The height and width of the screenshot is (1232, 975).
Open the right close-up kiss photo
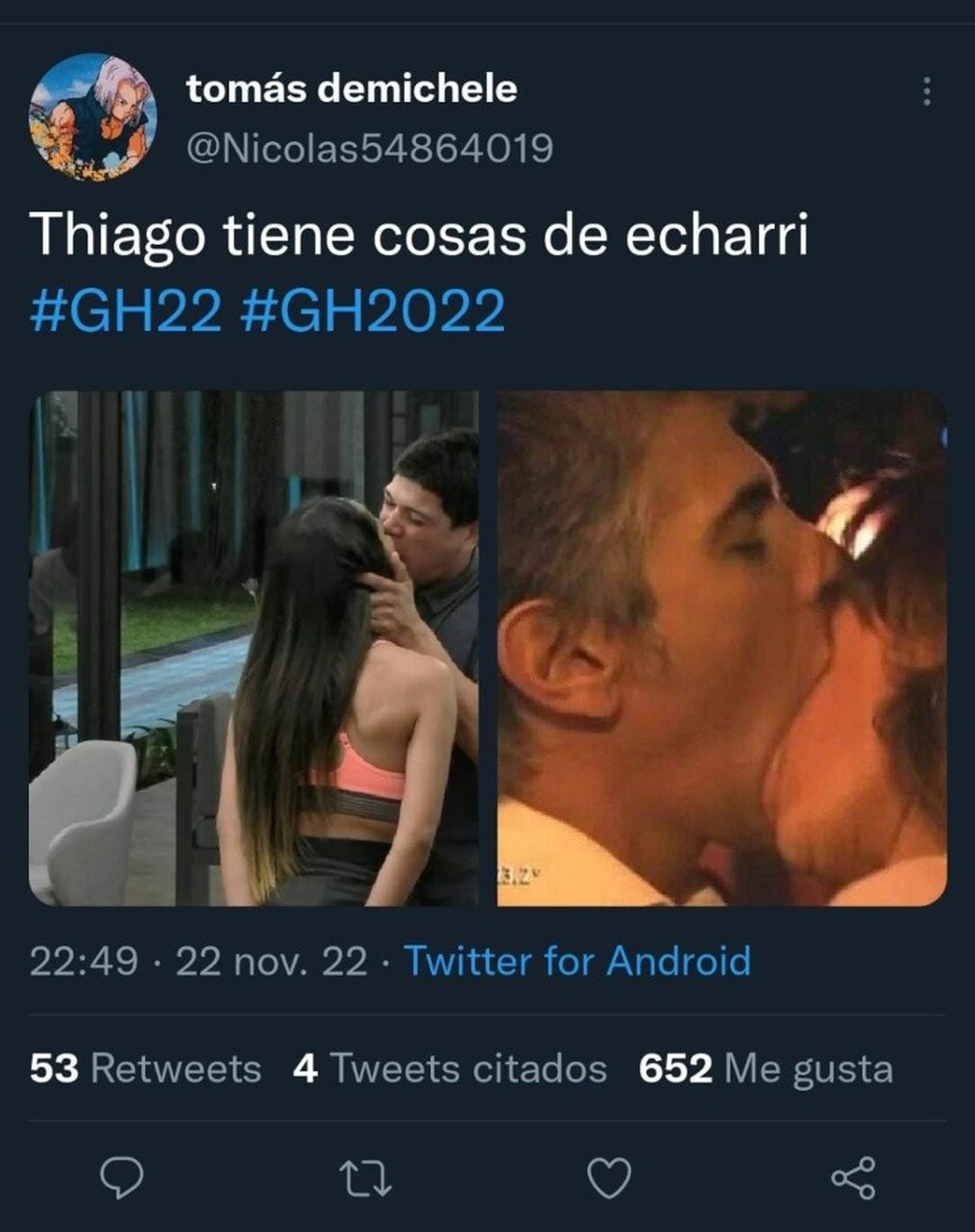(722, 648)
